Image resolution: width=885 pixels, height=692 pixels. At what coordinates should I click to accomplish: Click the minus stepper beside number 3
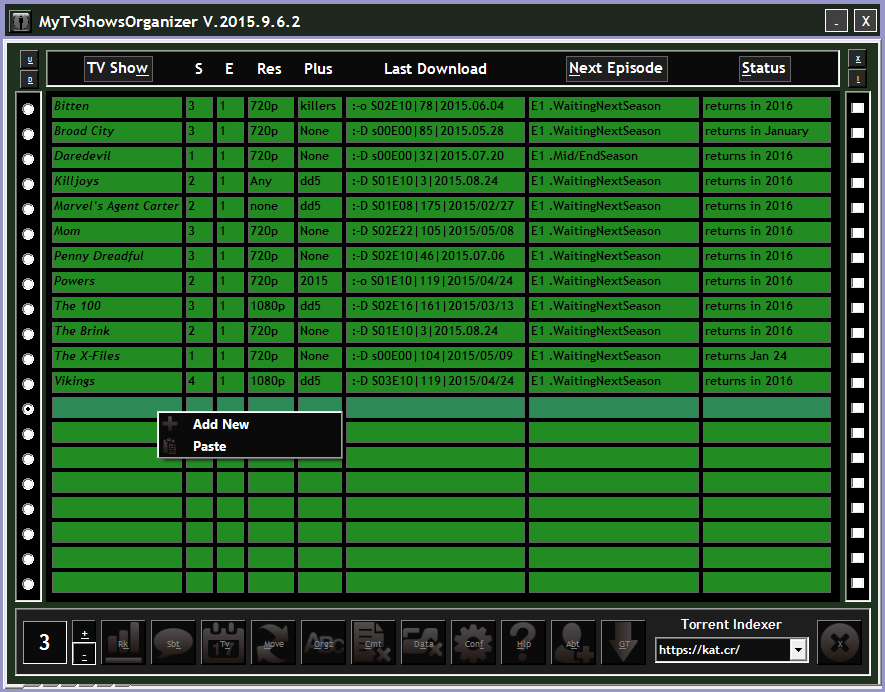point(85,655)
